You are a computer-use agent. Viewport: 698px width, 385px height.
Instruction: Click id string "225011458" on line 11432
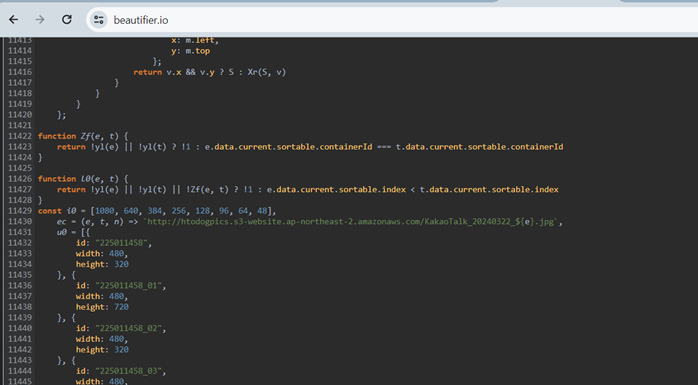(x=122, y=243)
